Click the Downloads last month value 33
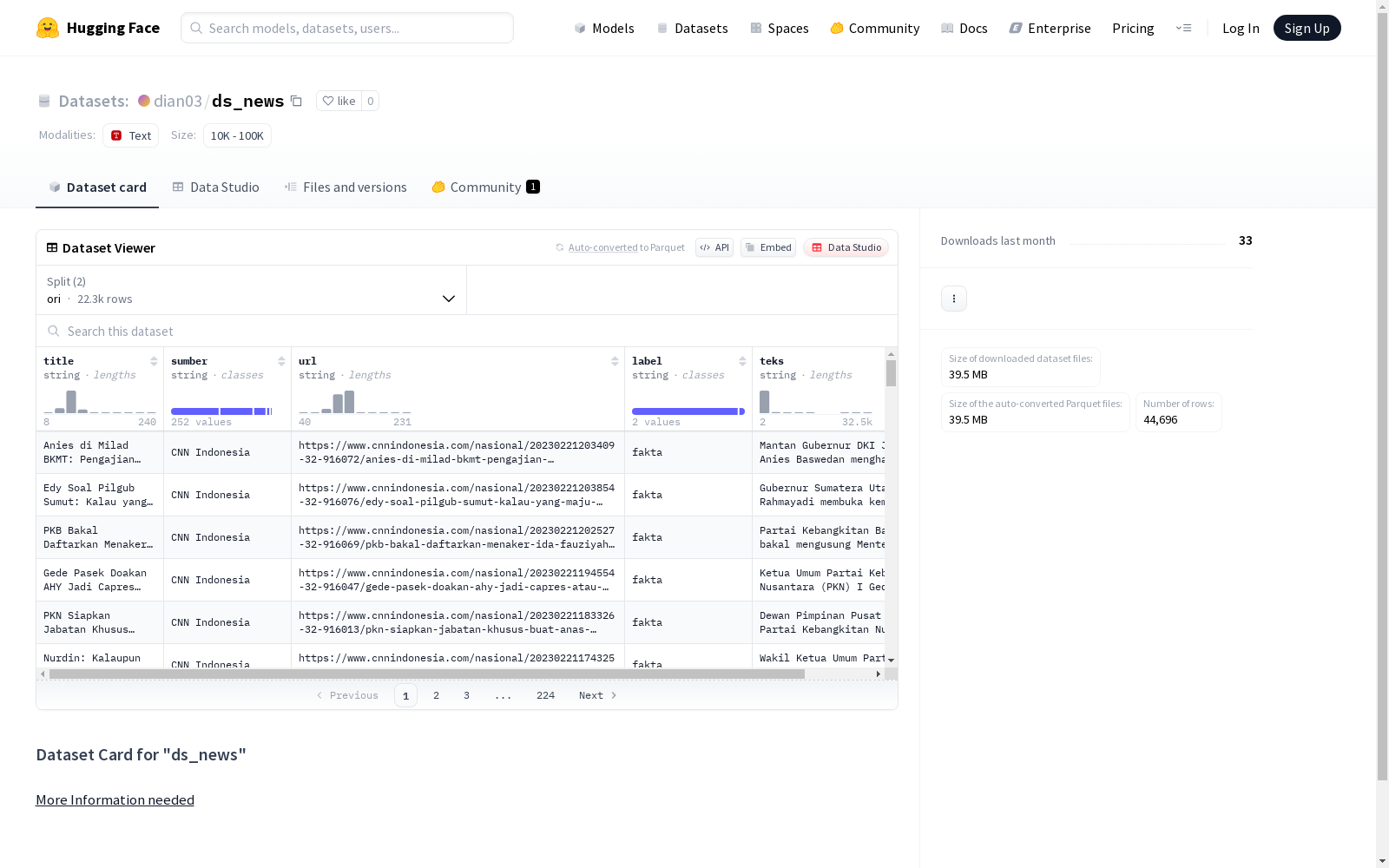The height and width of the screenshot is (868, 1389). coord(1246,240)
